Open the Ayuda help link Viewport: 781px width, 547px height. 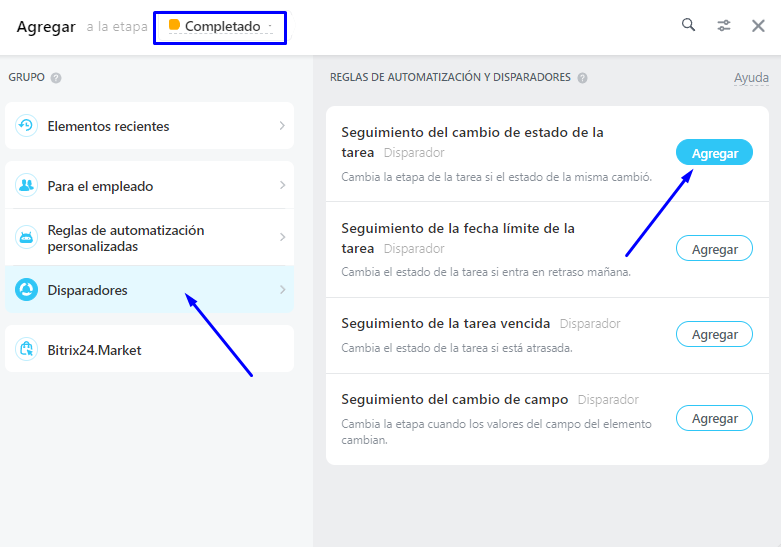pos(751,78)
